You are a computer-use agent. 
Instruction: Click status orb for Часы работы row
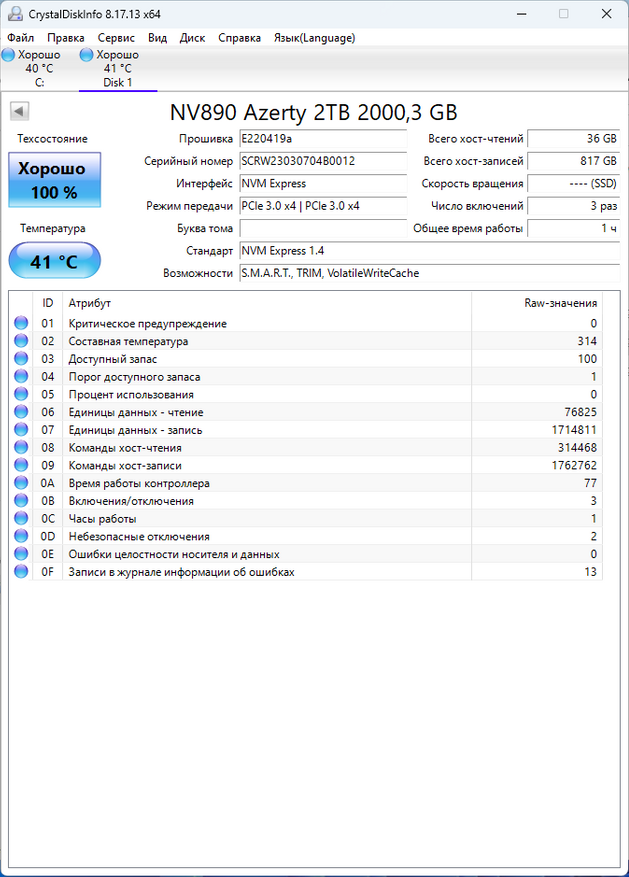coord(21,518)
